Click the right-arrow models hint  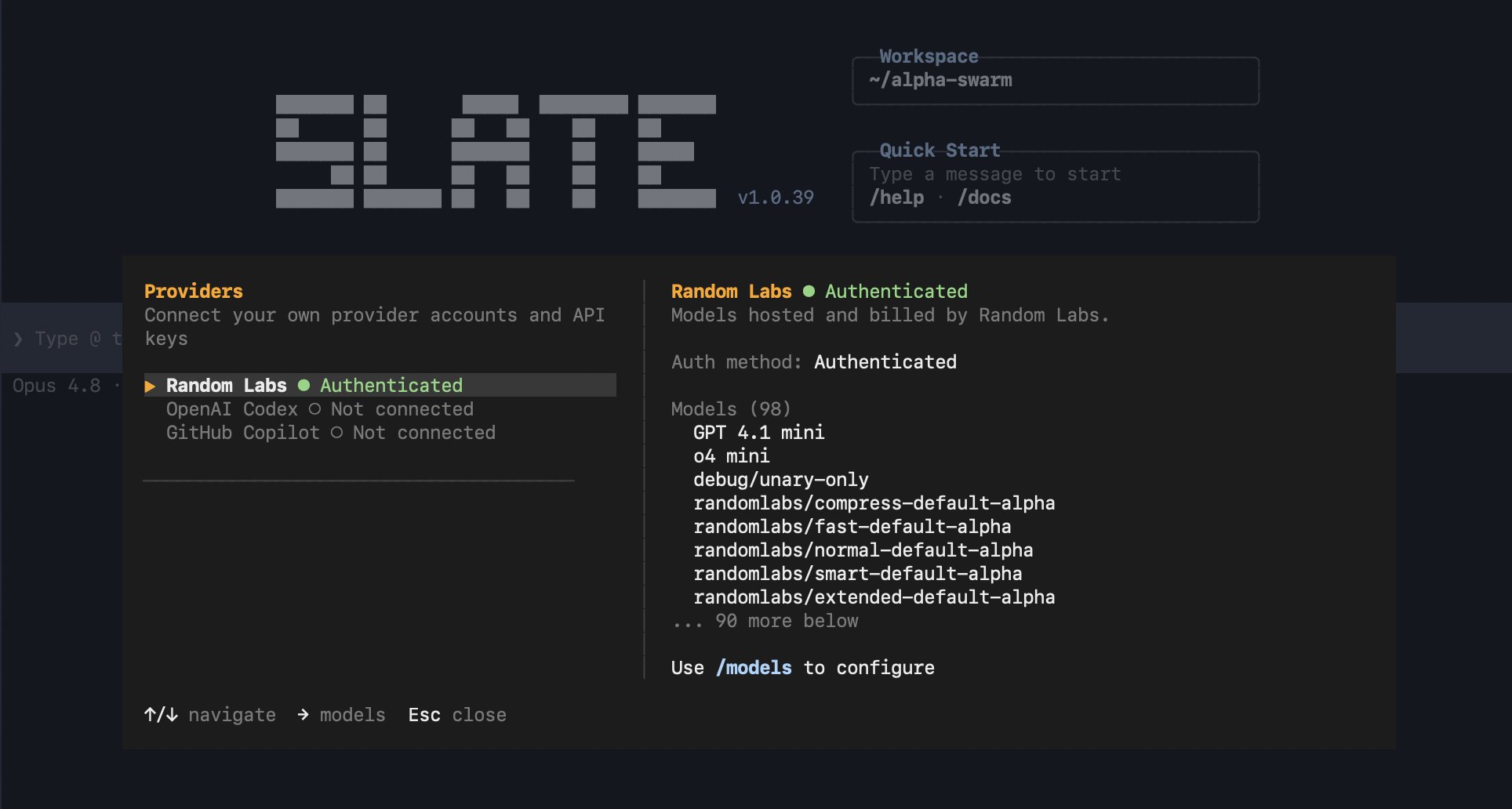tap(341, 715)
